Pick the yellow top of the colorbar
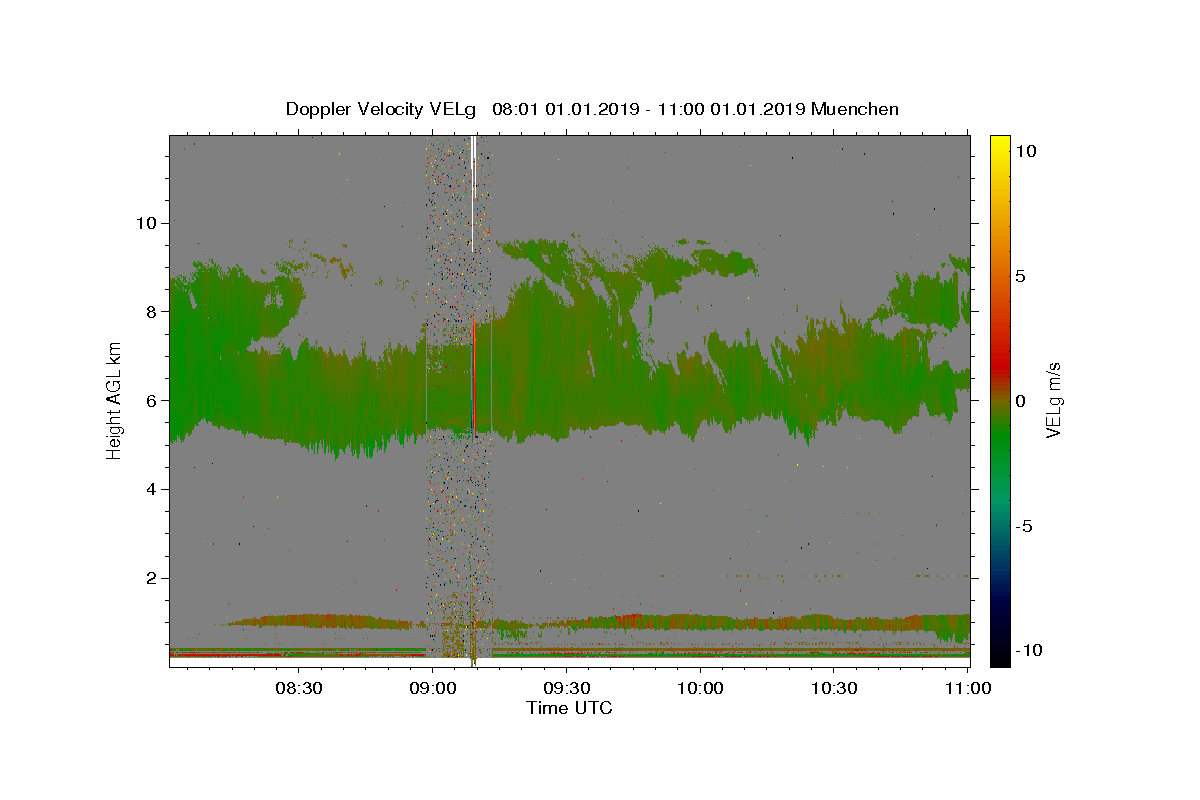 [x=1000, y=145]
